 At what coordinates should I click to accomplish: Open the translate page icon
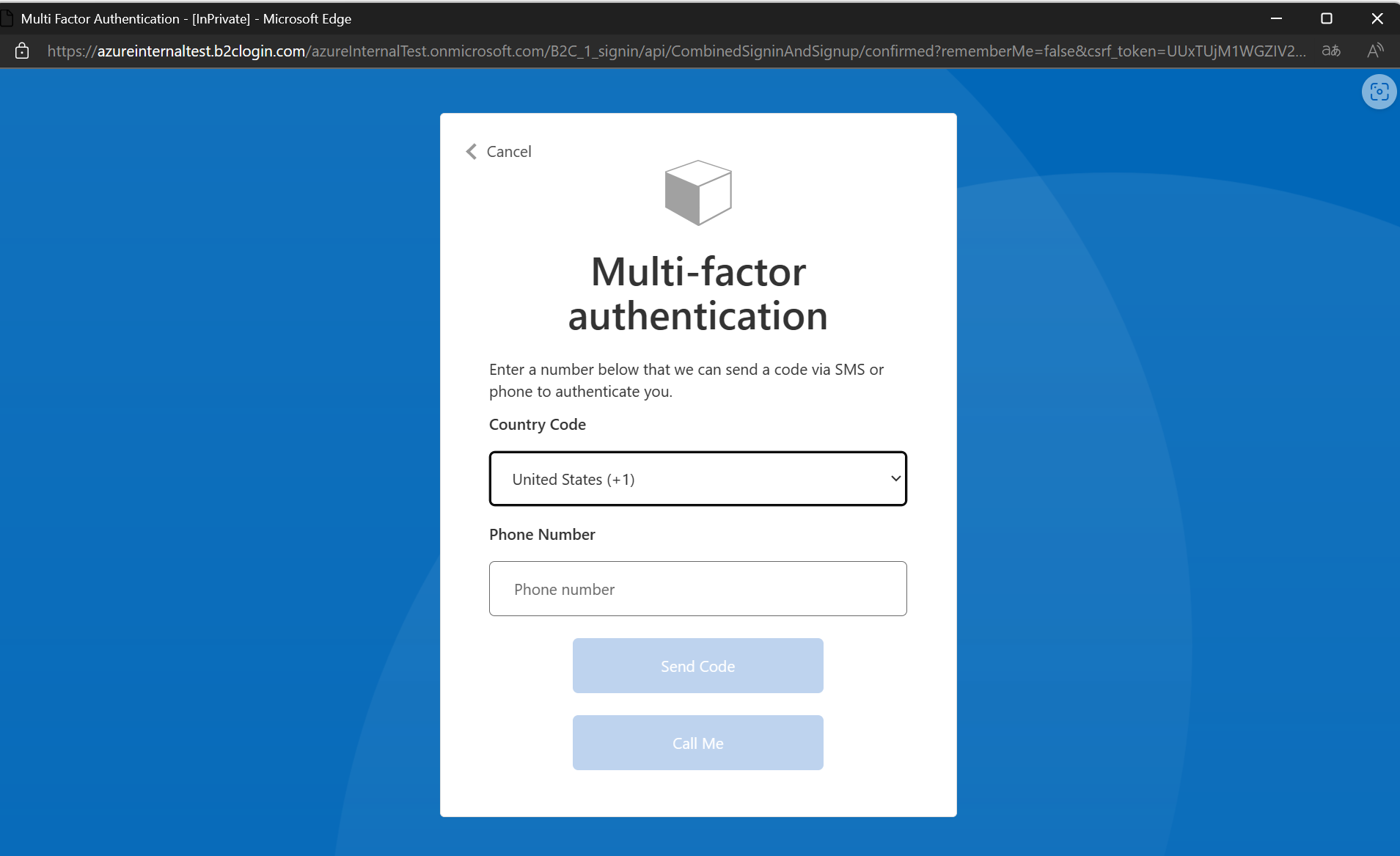click(1331, 51)
